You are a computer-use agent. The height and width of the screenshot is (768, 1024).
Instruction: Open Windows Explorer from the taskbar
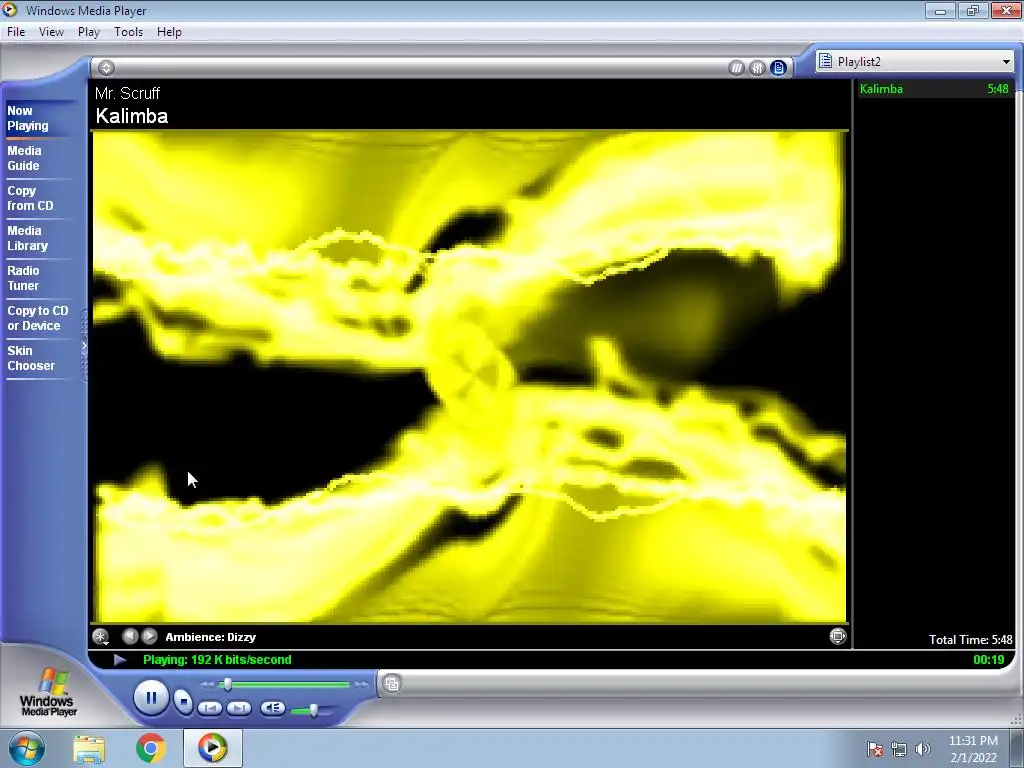click(89, 748)
